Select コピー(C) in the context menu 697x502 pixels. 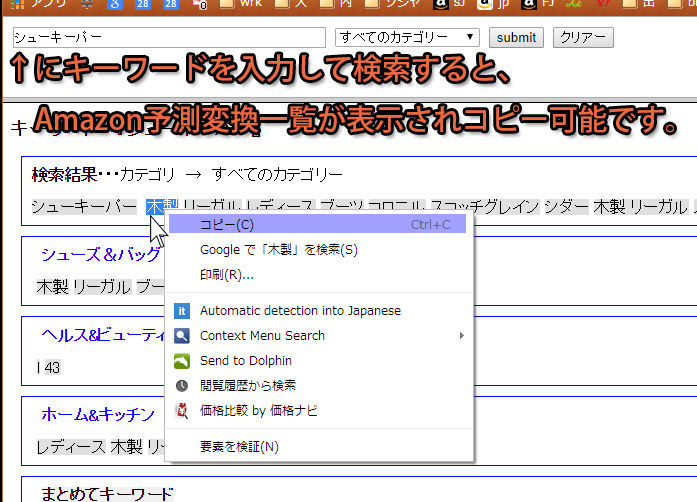[x=317, y=225]
